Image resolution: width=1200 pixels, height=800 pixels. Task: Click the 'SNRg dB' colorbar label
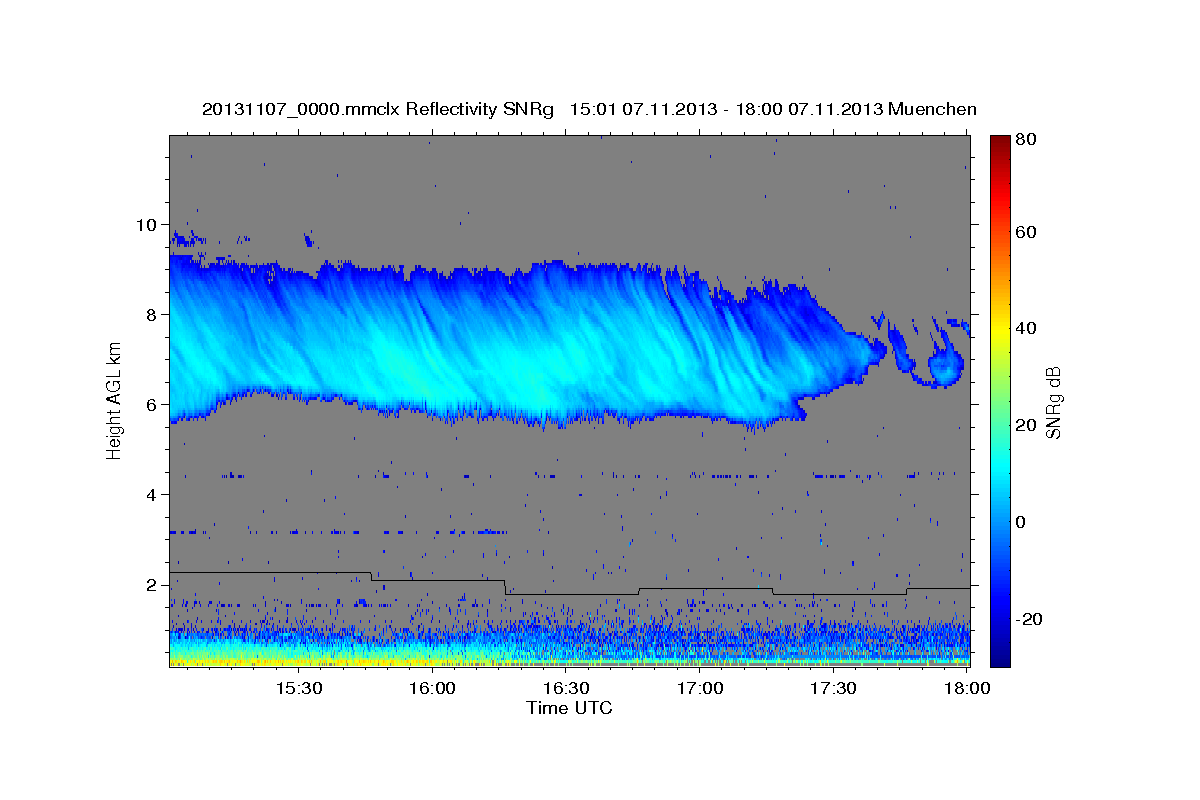tap(1053, 404)
